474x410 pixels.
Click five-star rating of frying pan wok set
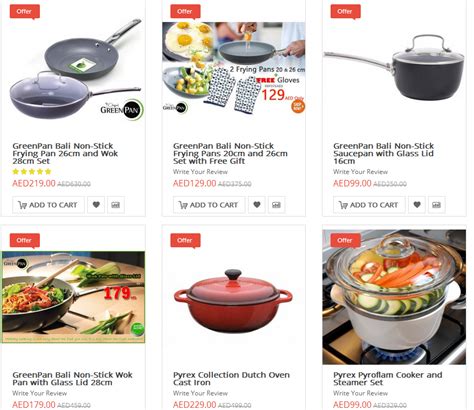[x=32, y=172]
